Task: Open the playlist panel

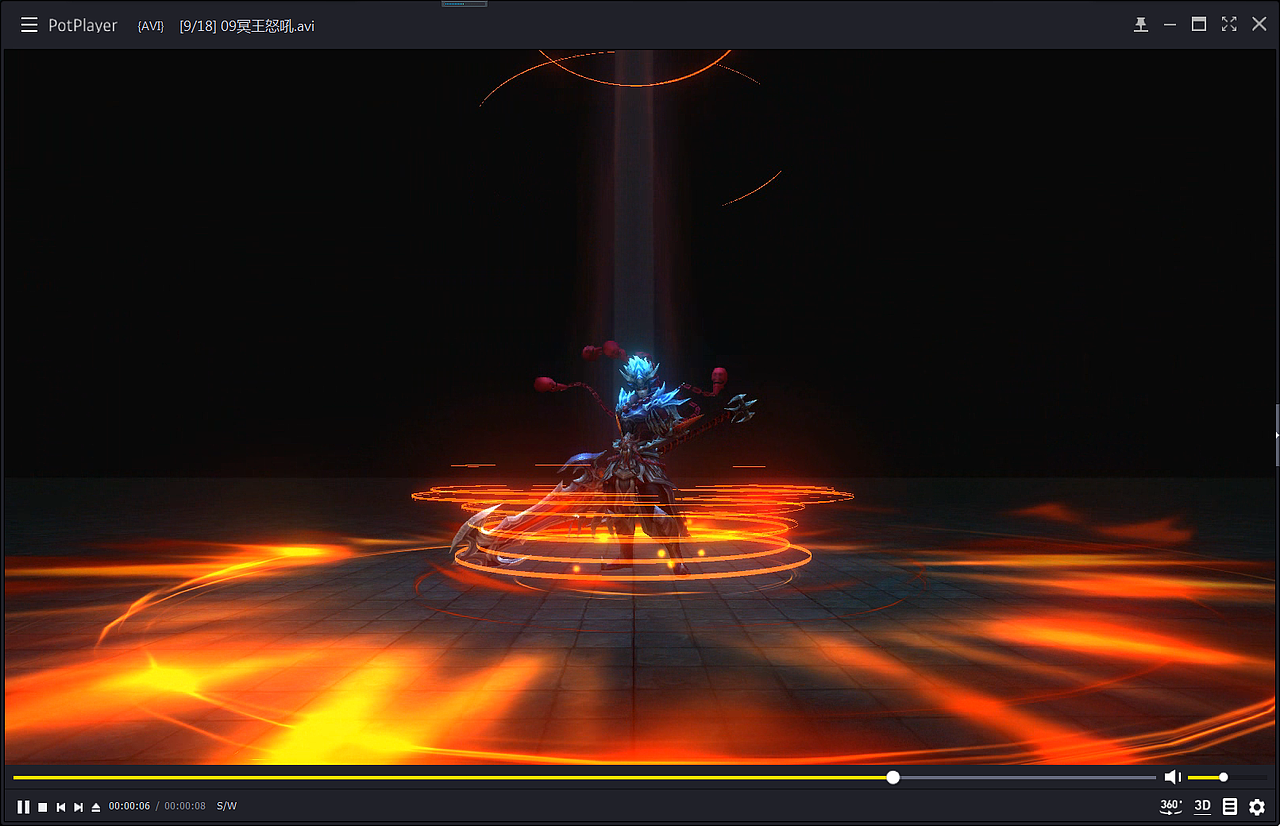Action: (1230, 806)
